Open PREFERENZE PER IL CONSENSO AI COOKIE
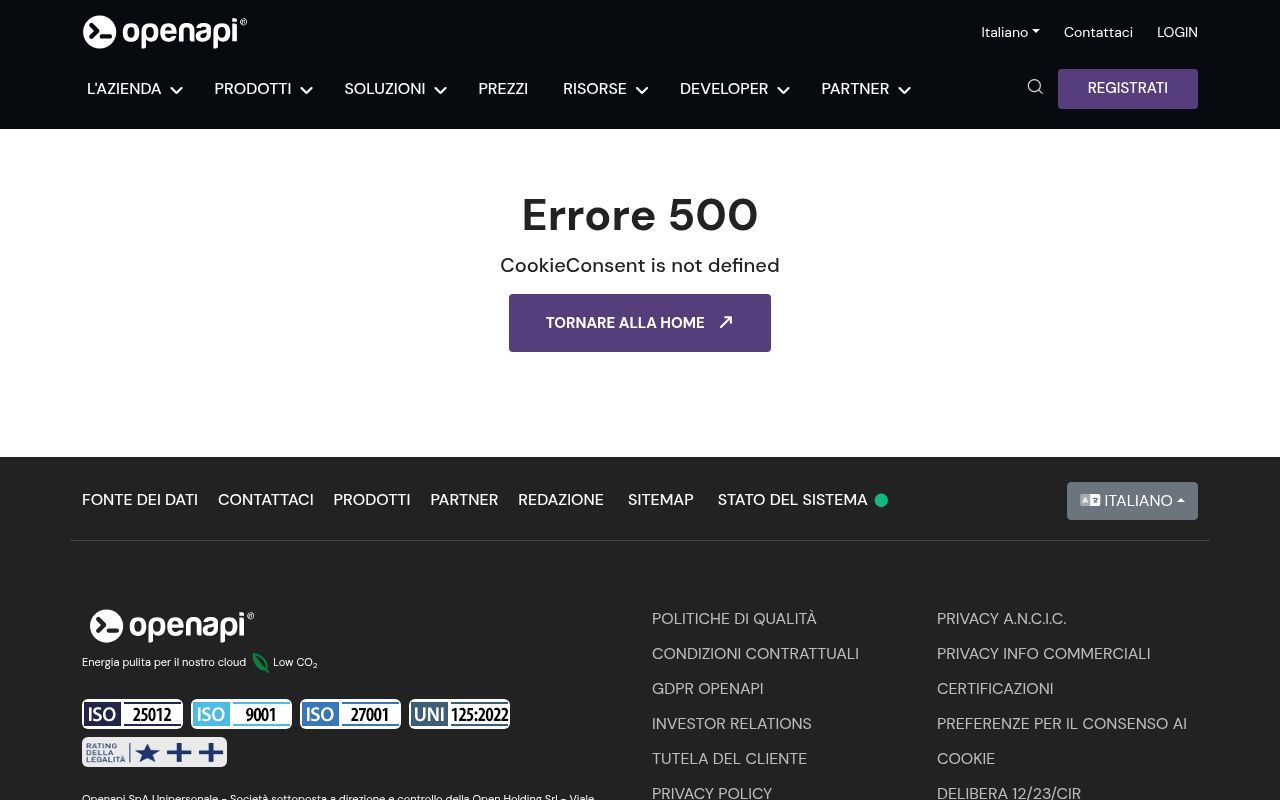Screen dimensions: 1280x800 [x=1062, y=741]
